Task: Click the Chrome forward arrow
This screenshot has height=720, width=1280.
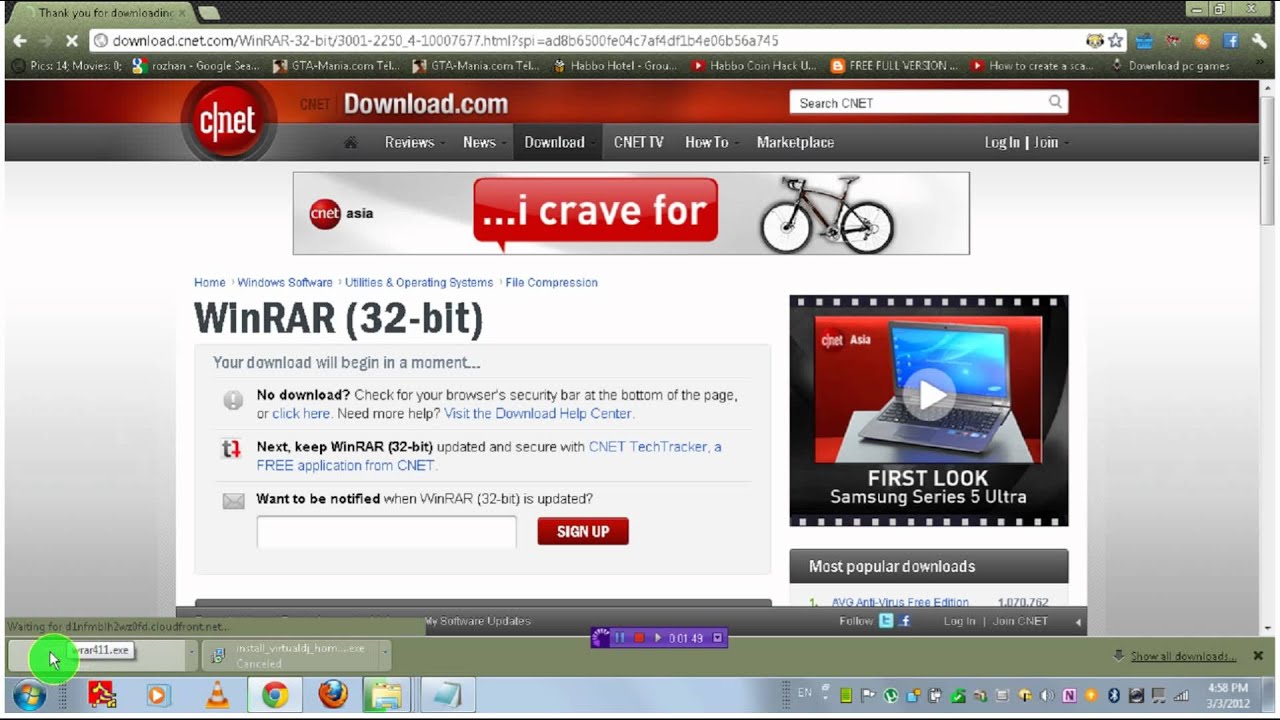Action: point(46,41)
